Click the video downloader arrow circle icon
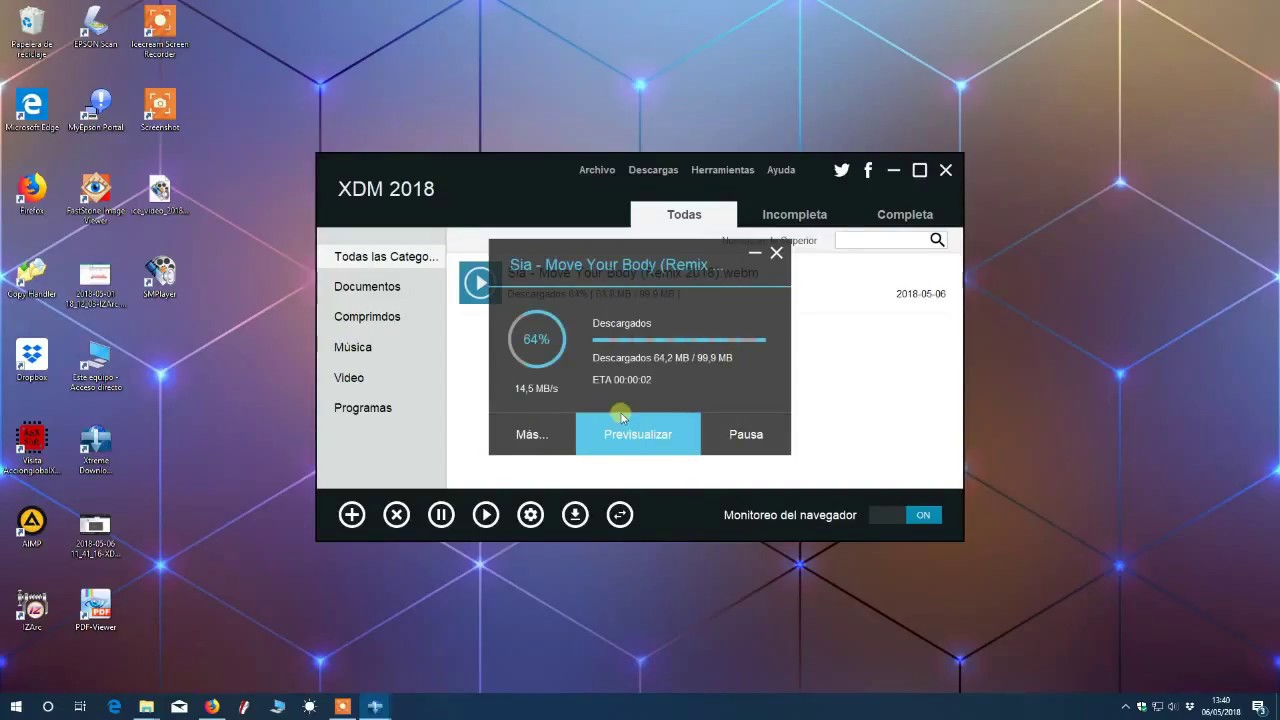Image resolution: width=1280 pixels, height=720 pixels. pyautogui.click(x=575, y=515)
